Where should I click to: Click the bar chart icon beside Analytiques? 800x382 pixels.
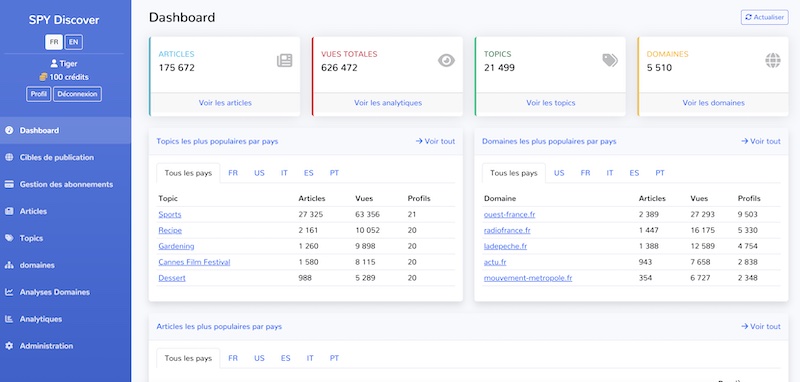click(9, 319)
